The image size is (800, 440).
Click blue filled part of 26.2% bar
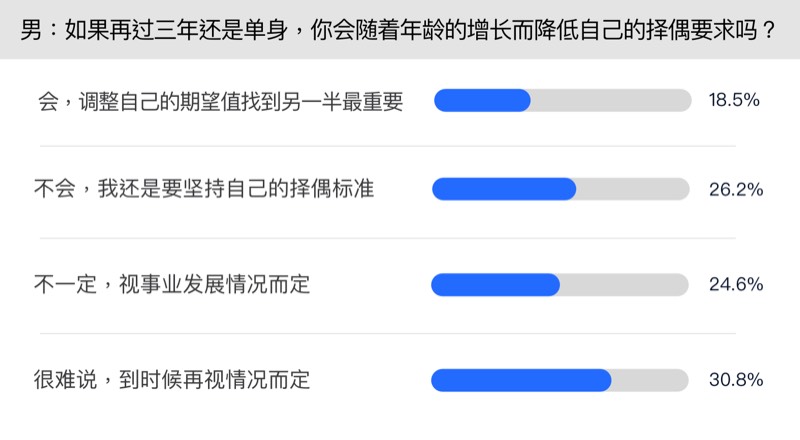click(x=503, y=189)
